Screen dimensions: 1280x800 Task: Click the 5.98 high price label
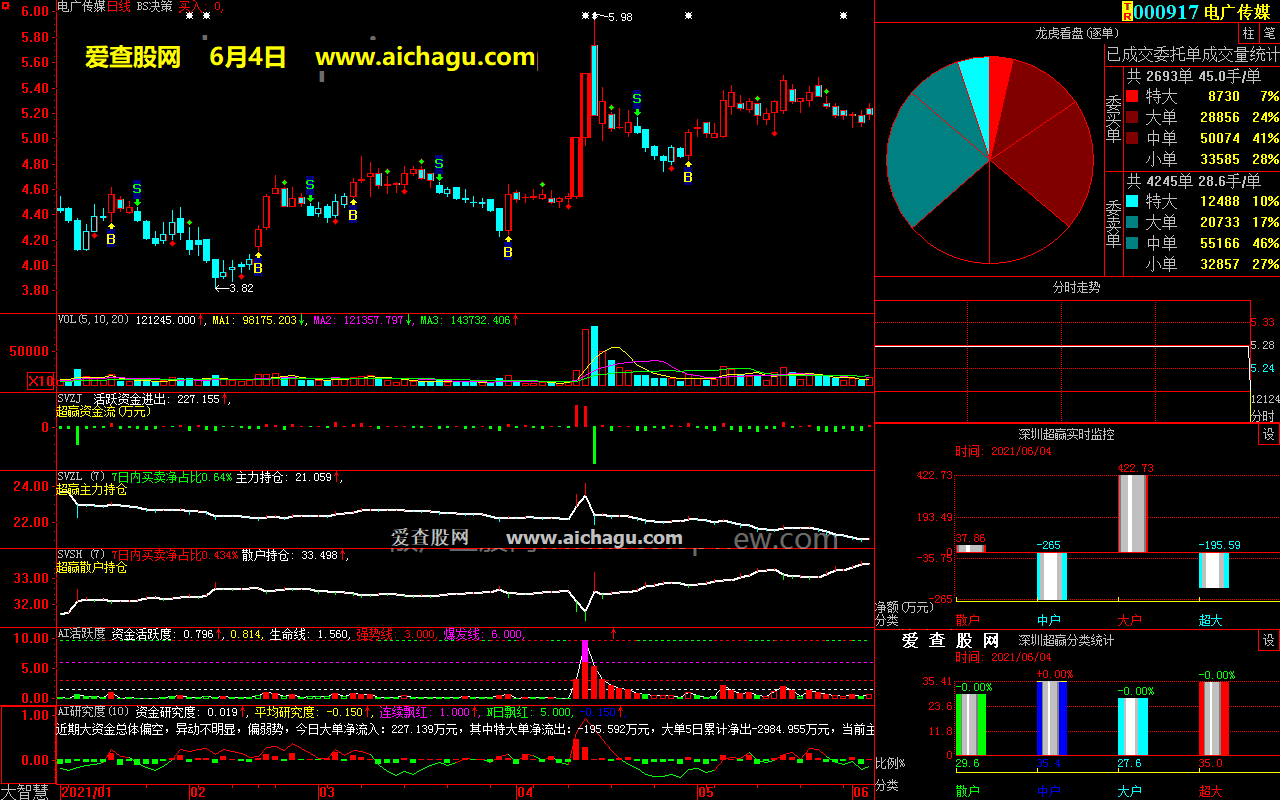point(619,17)
